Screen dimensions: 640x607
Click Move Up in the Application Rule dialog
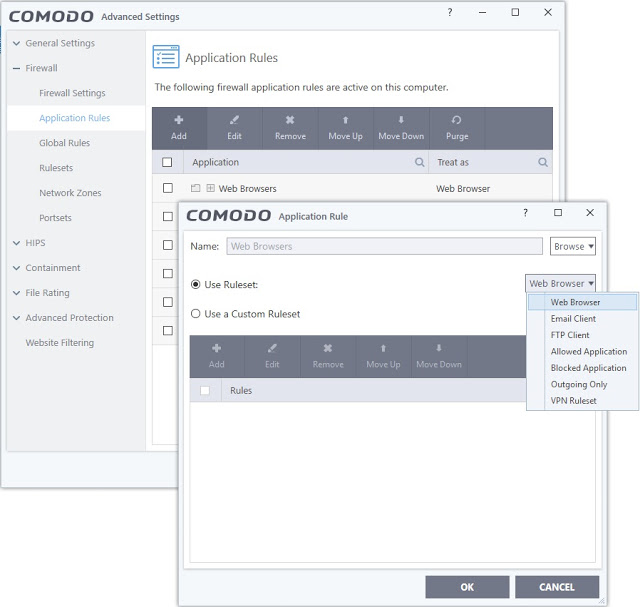point(383,356)
